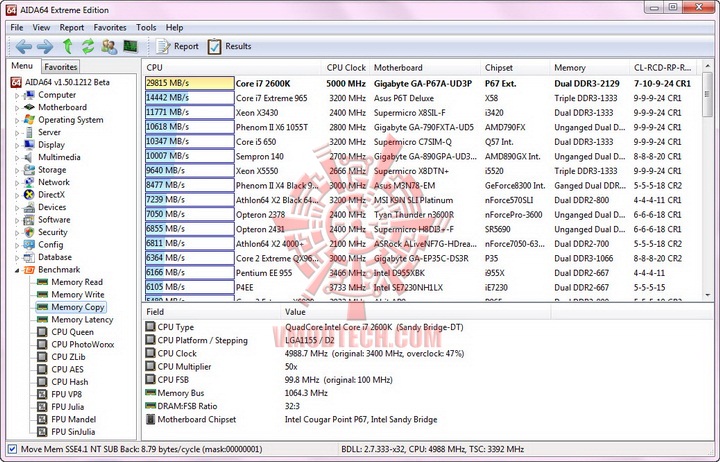Open the View menu
The width and height of the screenshot is (720, 462).
pos(41,28)
